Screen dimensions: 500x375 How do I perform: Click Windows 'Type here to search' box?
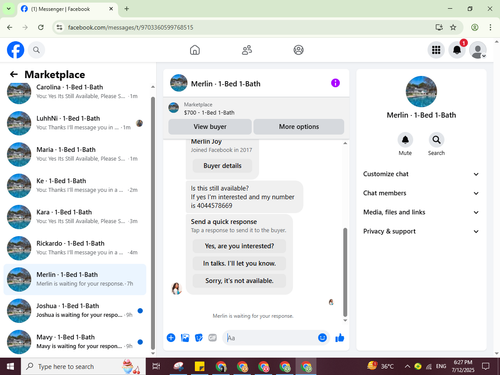pos(83,366)
